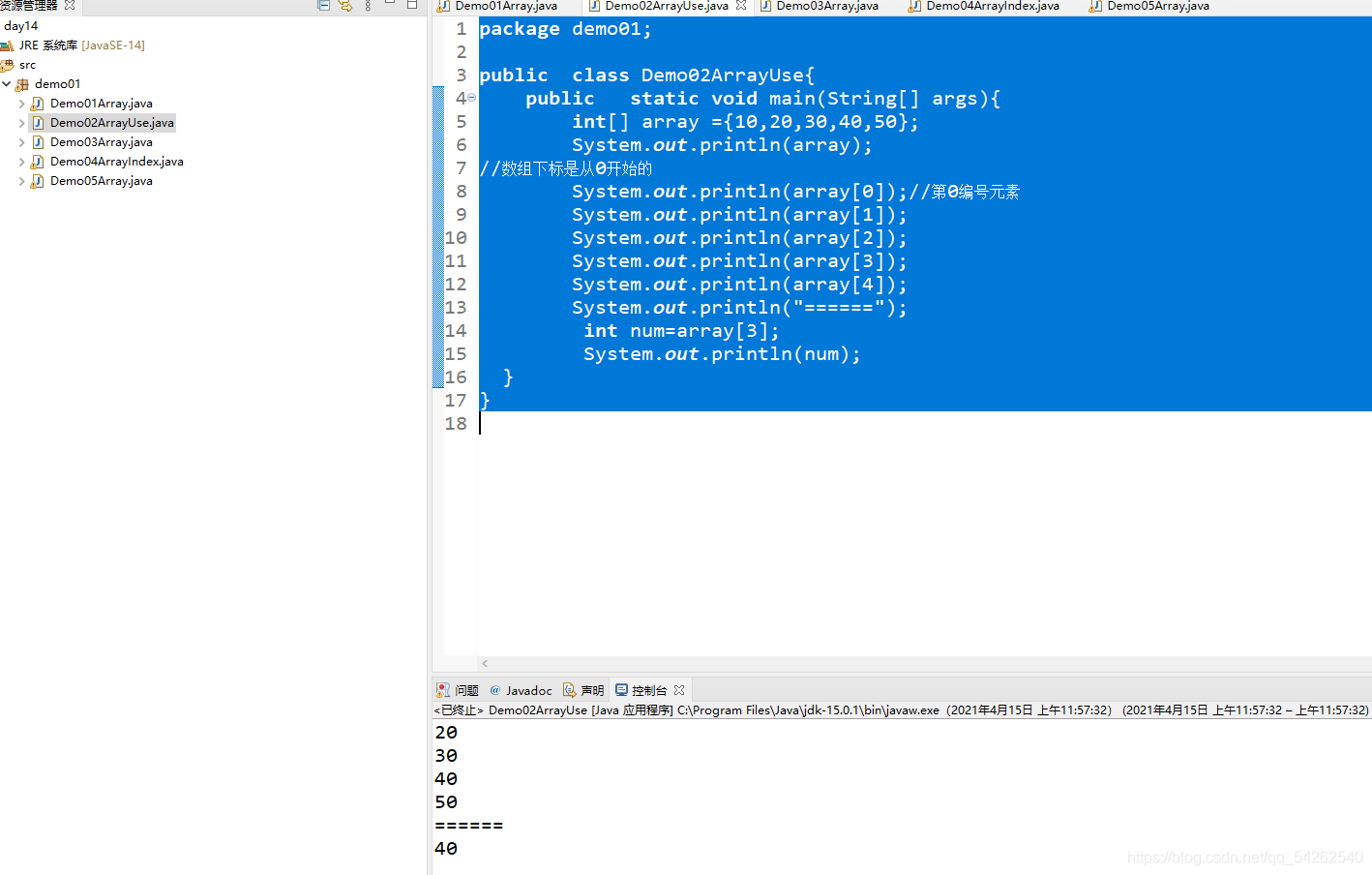The image size is (1372, 875).
Task: Click the ====== output line in console
Action: 469,826
